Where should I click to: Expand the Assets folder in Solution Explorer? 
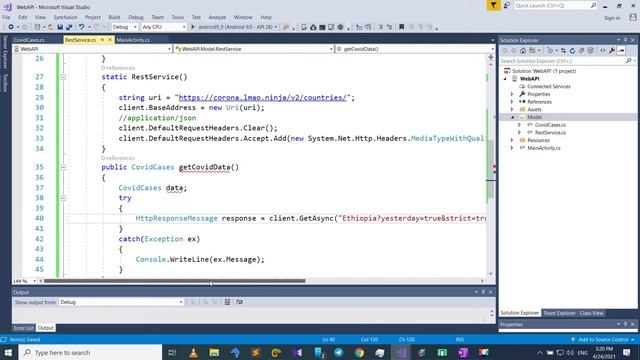[512, 109]
